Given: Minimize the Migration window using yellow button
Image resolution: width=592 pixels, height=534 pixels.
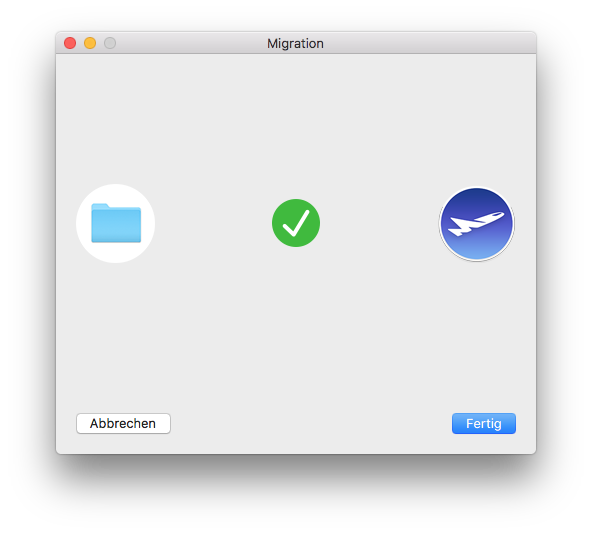Looking at the screenshot, I should (x=90, y=43).
